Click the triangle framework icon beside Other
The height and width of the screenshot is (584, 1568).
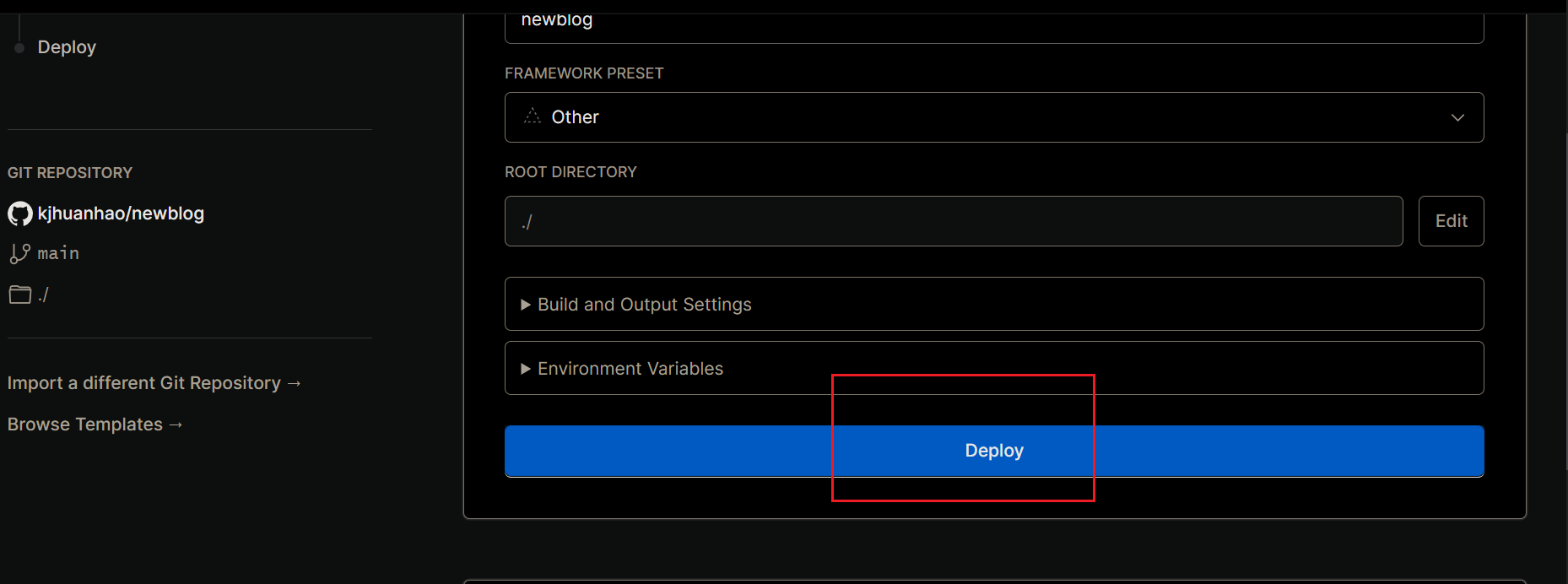[x=533, y=116]
